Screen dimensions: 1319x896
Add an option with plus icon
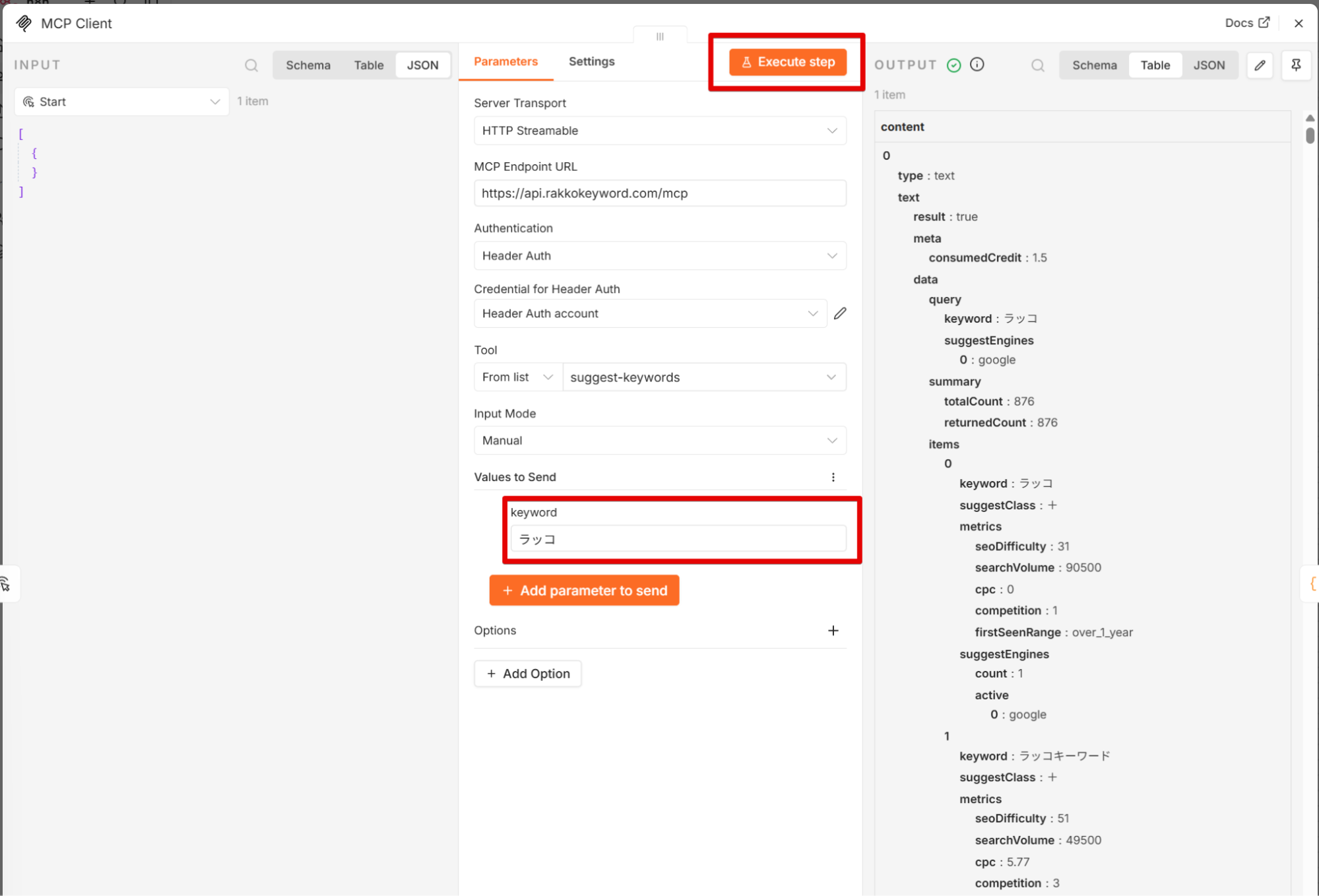833,631
